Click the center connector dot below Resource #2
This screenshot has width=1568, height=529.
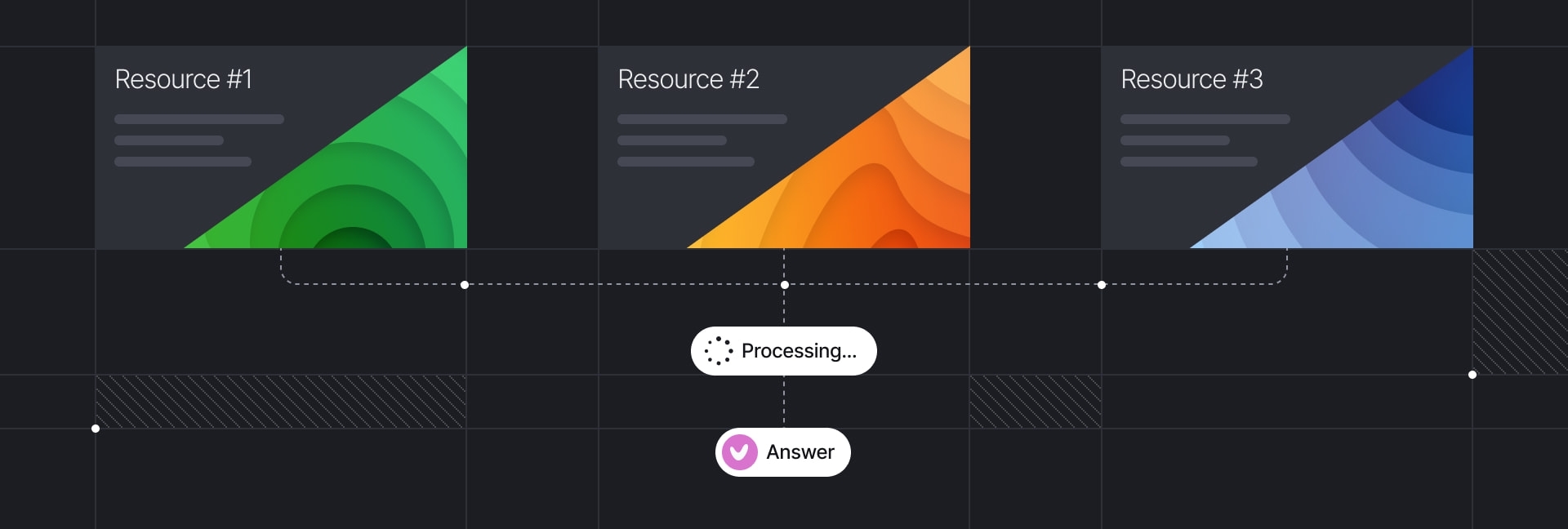point(785,285)
